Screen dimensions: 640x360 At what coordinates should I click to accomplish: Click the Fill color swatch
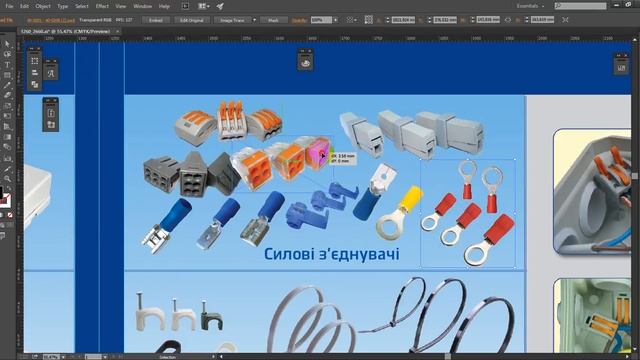tap(1, 192)
